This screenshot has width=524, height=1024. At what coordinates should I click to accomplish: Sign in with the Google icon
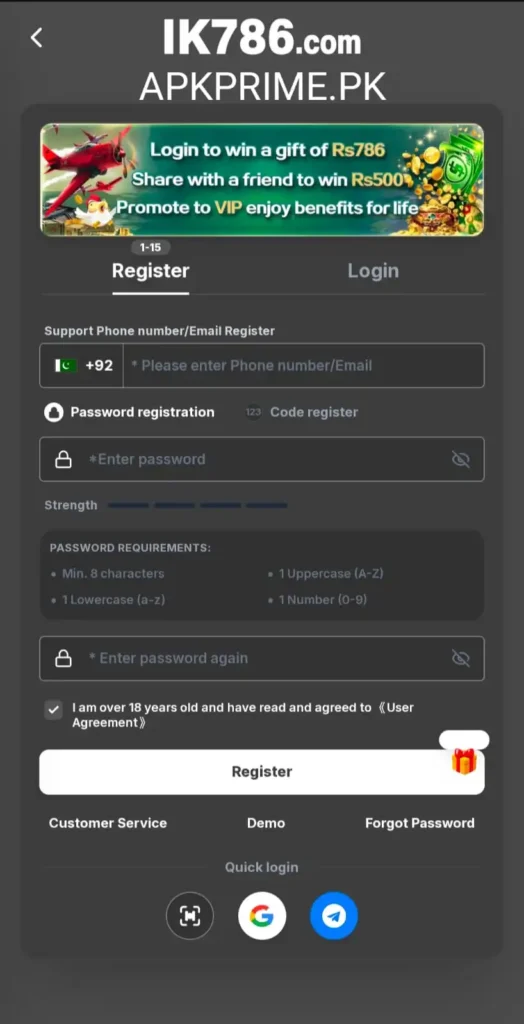click(x=261, y=916)
